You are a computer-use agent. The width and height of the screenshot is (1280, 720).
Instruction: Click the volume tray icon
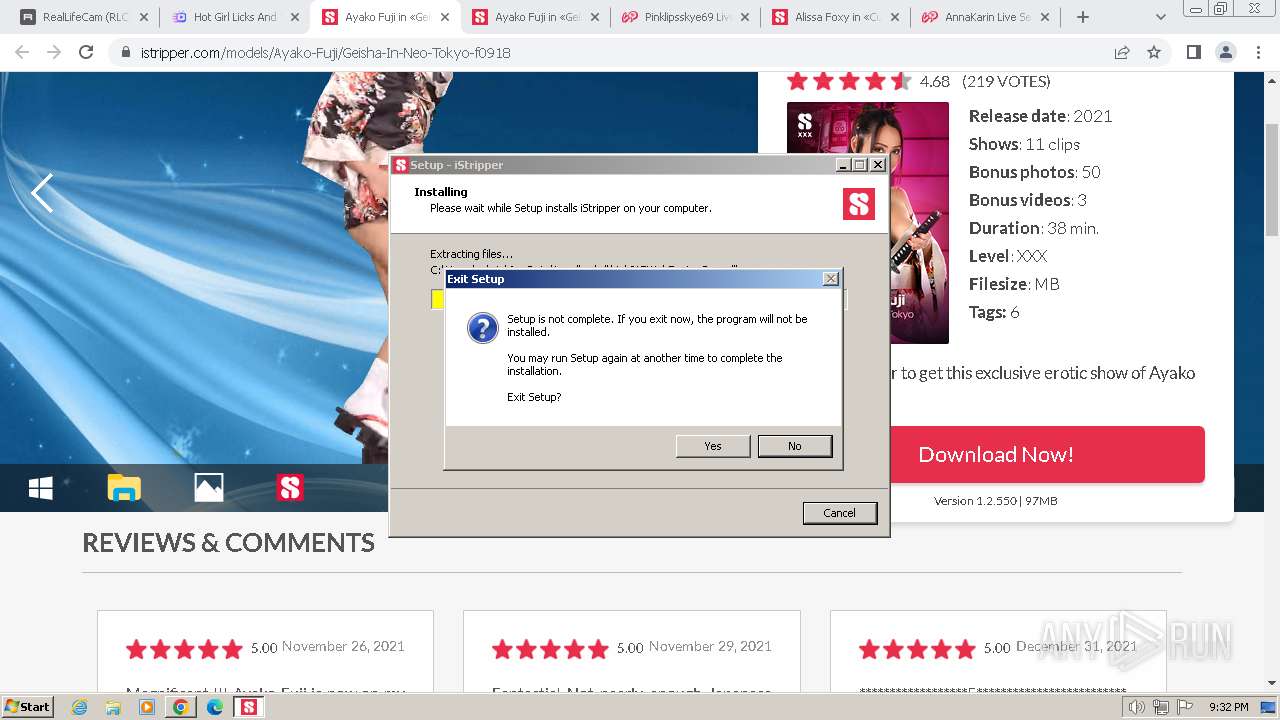(x=1137, y=707)
